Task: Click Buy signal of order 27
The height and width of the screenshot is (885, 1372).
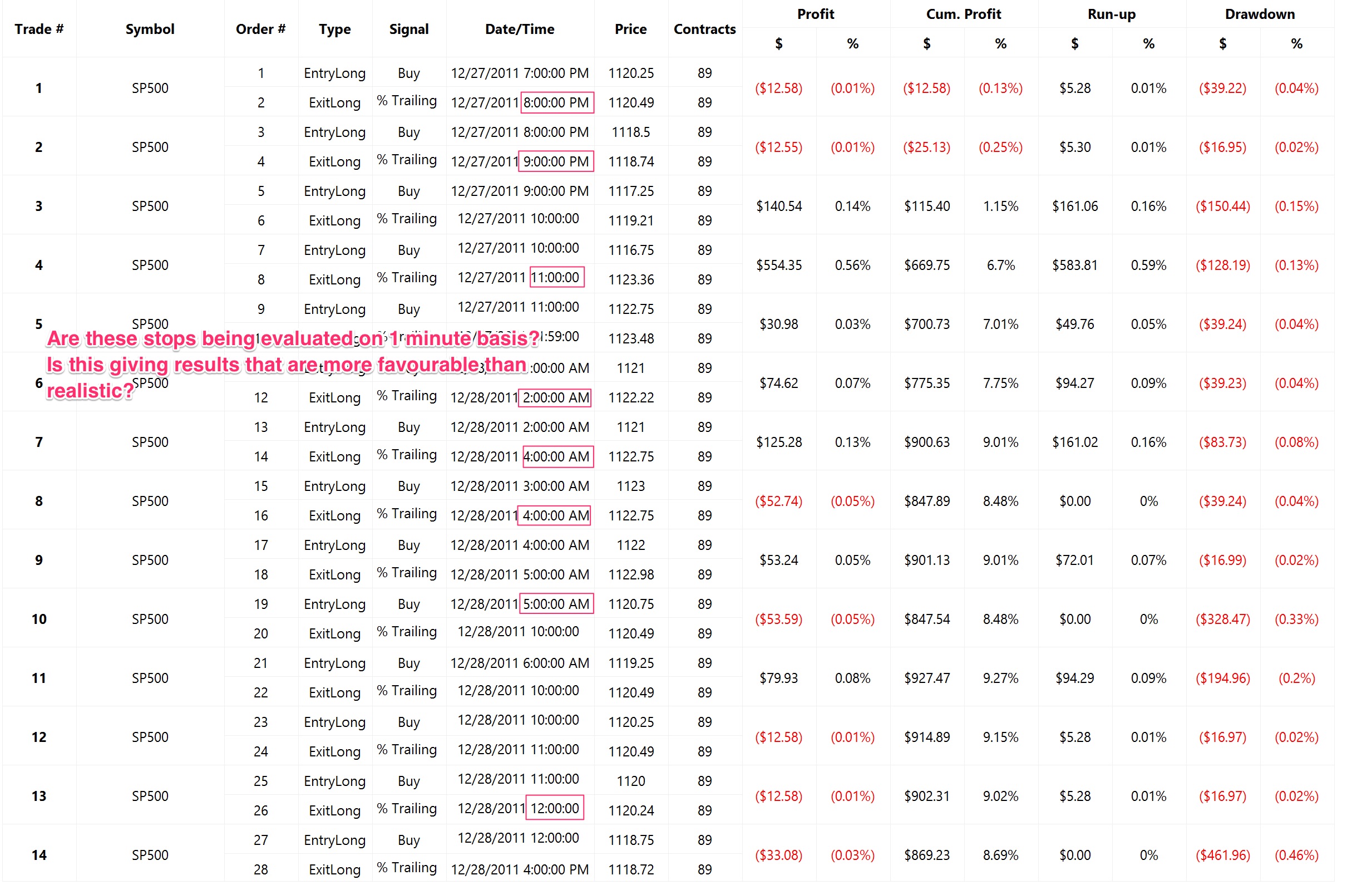Action: (x=409, y=840)
